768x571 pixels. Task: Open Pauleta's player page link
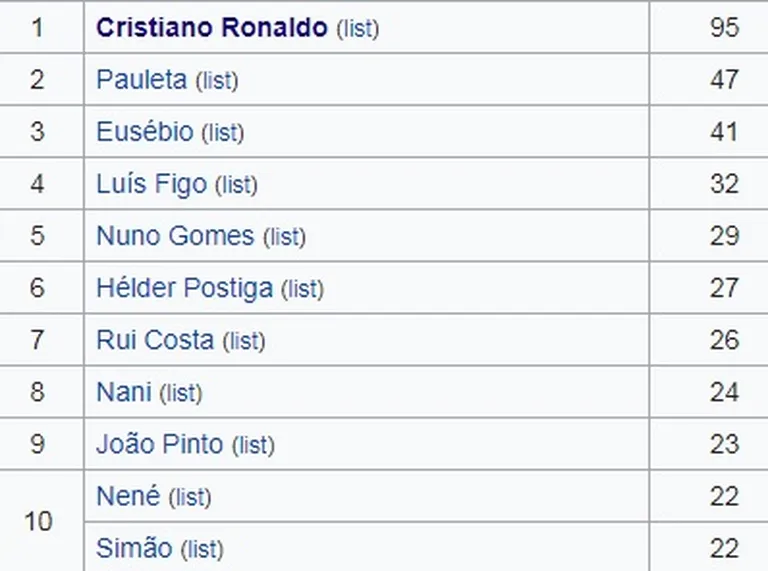click(x=142, y=79)
